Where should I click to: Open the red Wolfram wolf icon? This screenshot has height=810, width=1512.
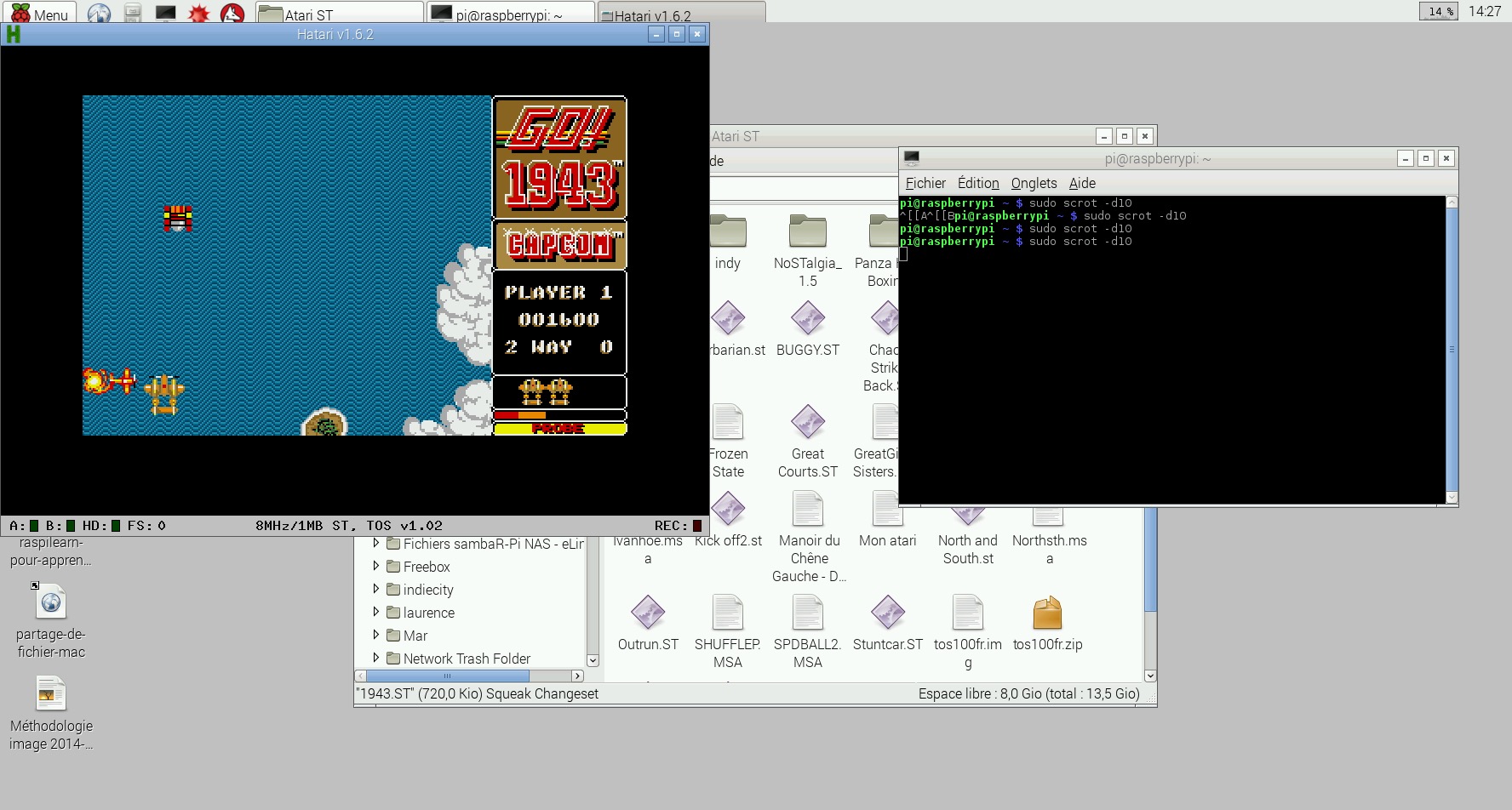pyautogui.click(x=232, y=14)
